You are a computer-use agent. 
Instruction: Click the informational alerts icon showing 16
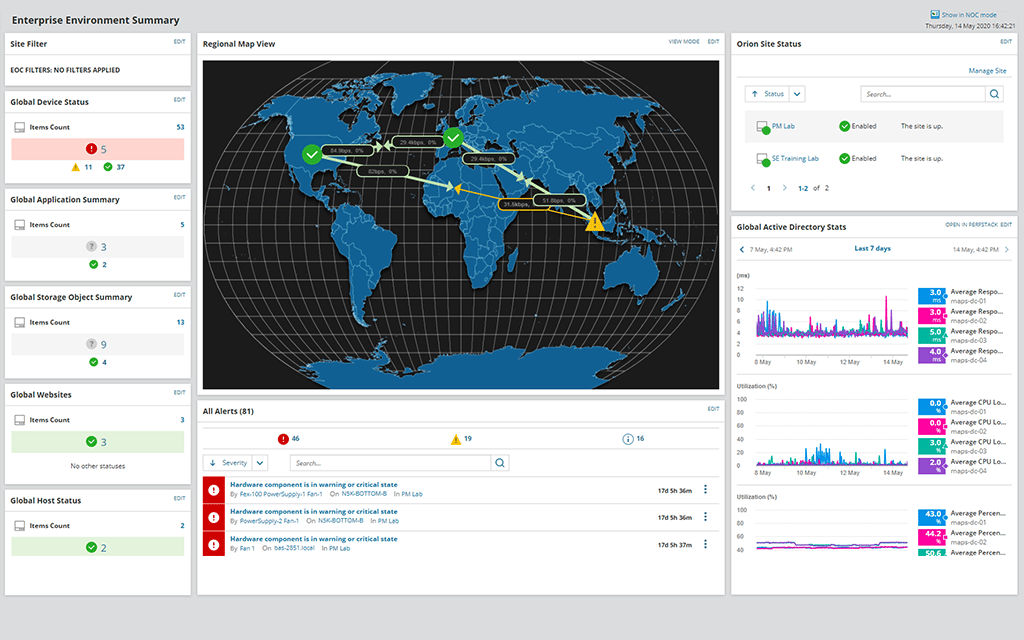(x=628, y=438)
